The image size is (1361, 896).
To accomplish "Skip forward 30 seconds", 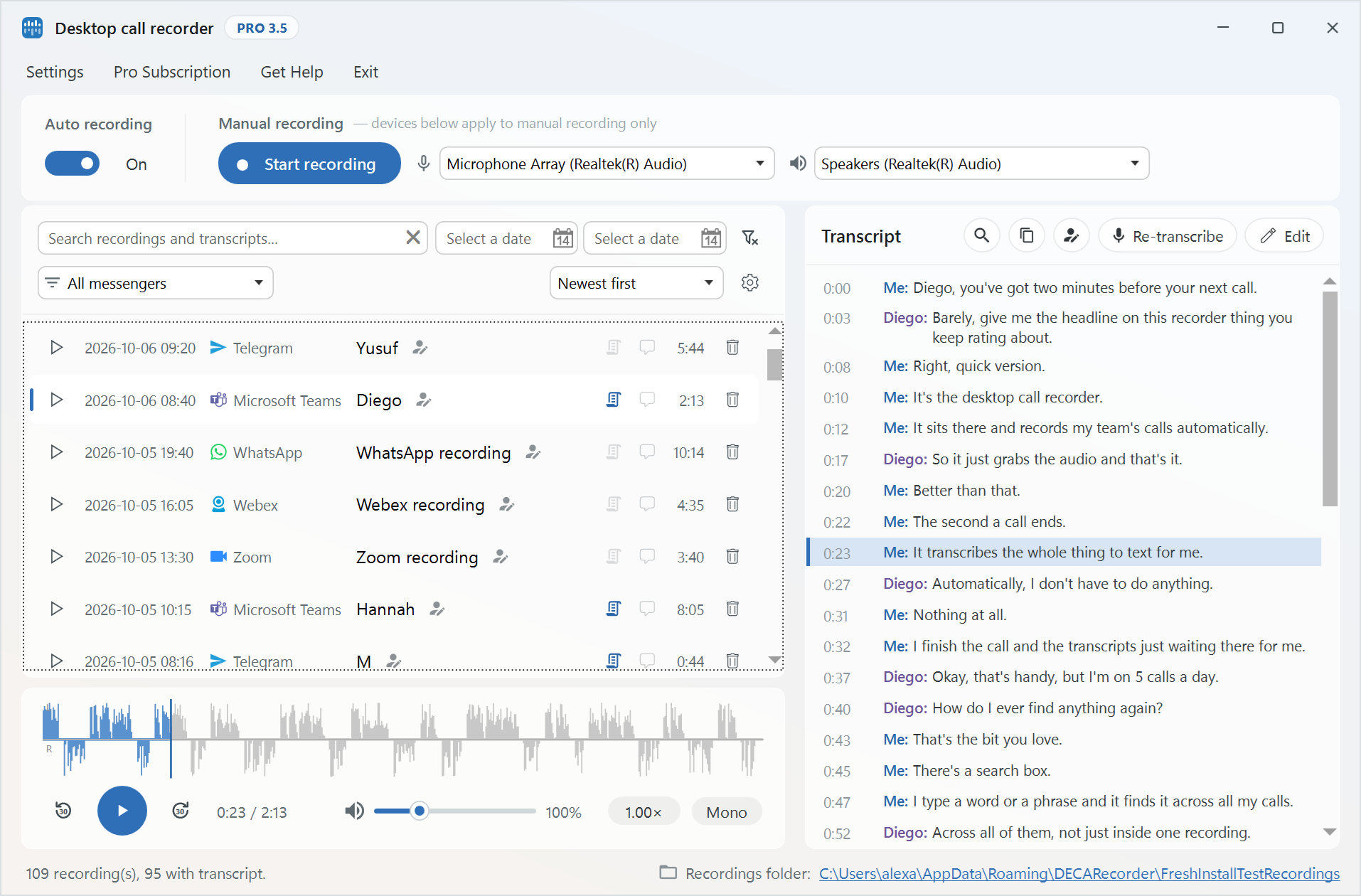I will [x=181, y=811].
